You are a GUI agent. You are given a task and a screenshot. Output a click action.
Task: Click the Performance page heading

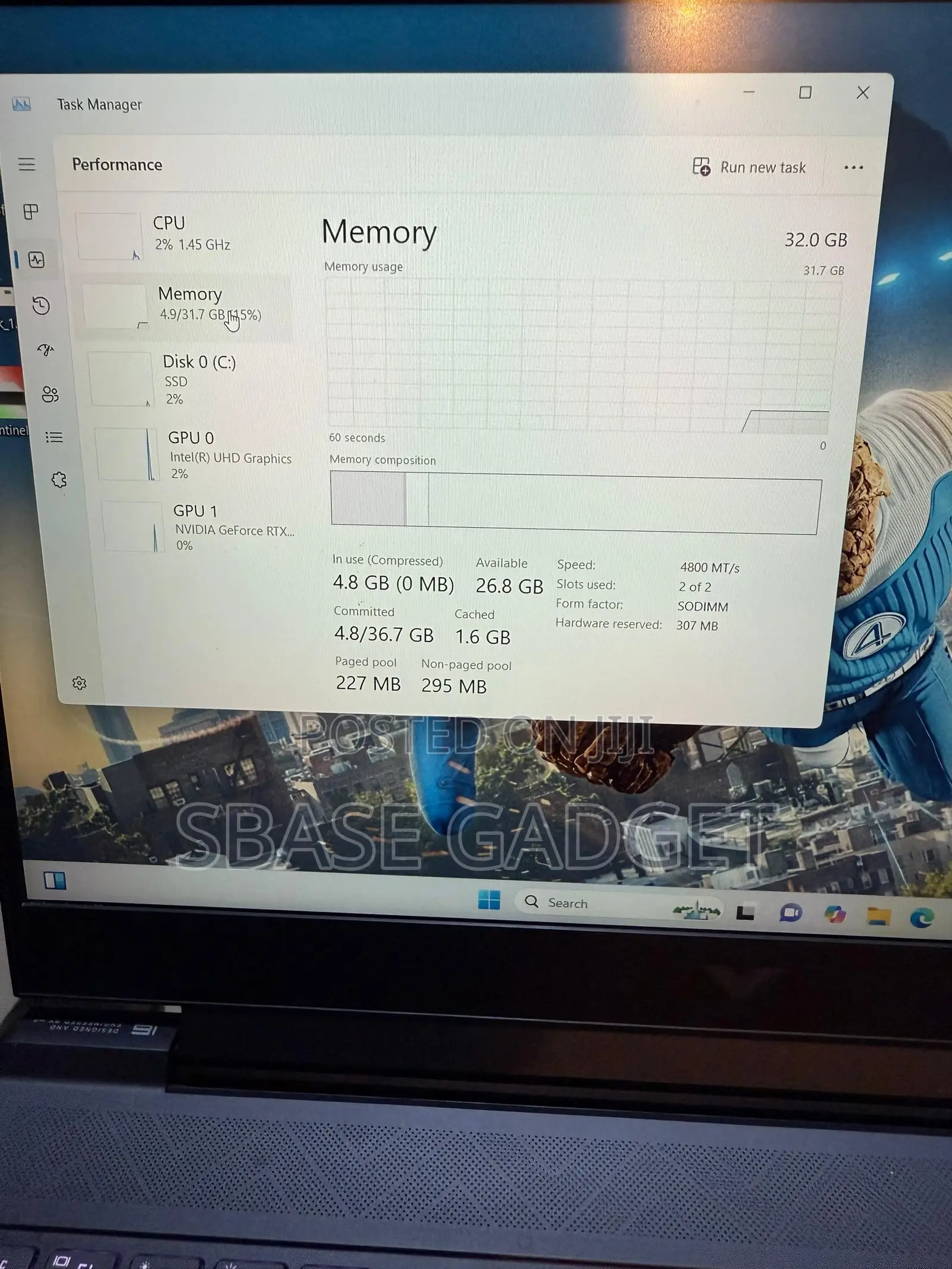pyautogui.click(x=117, y=165)
